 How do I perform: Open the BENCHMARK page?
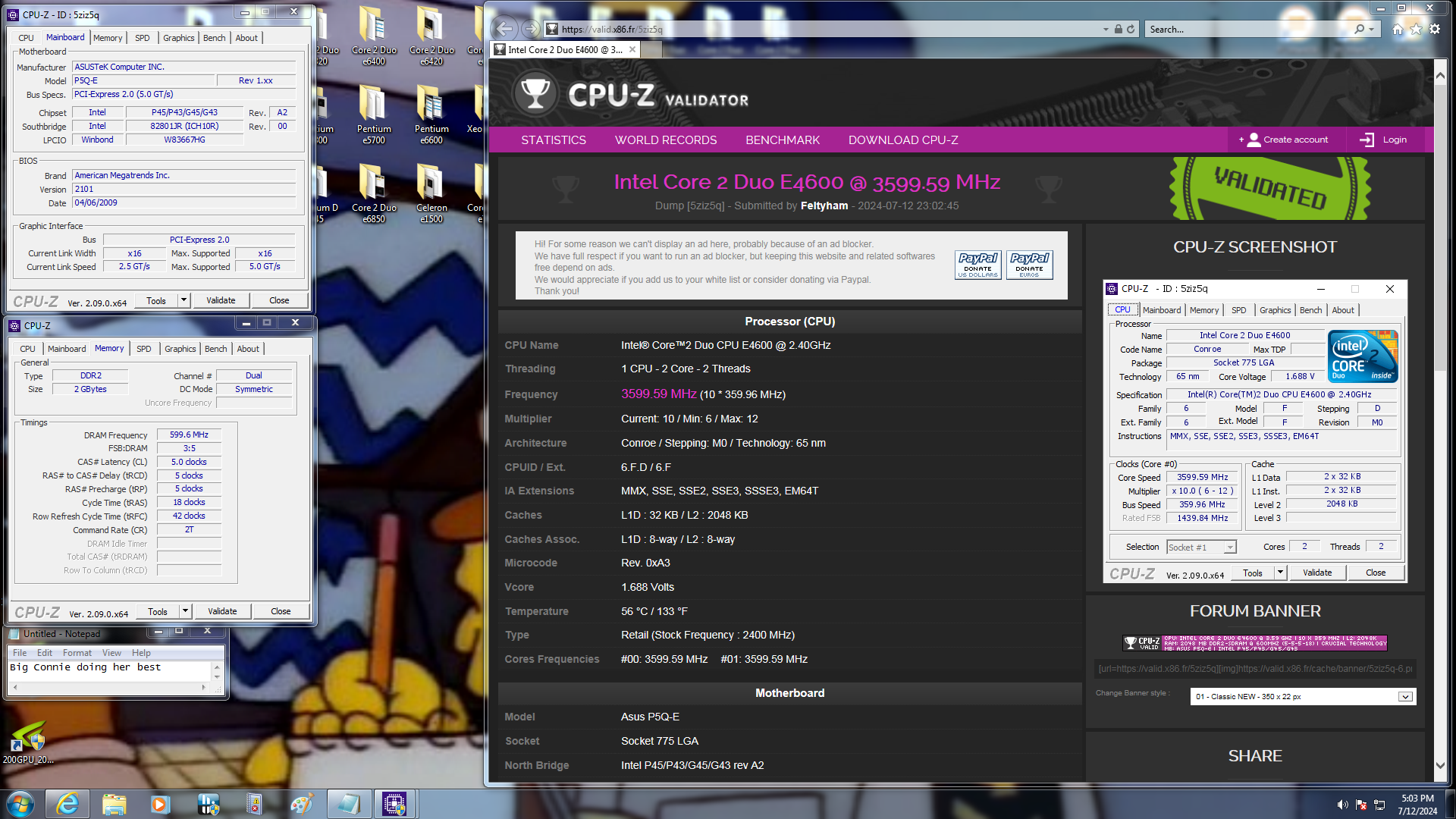click(x=783, y=140)
